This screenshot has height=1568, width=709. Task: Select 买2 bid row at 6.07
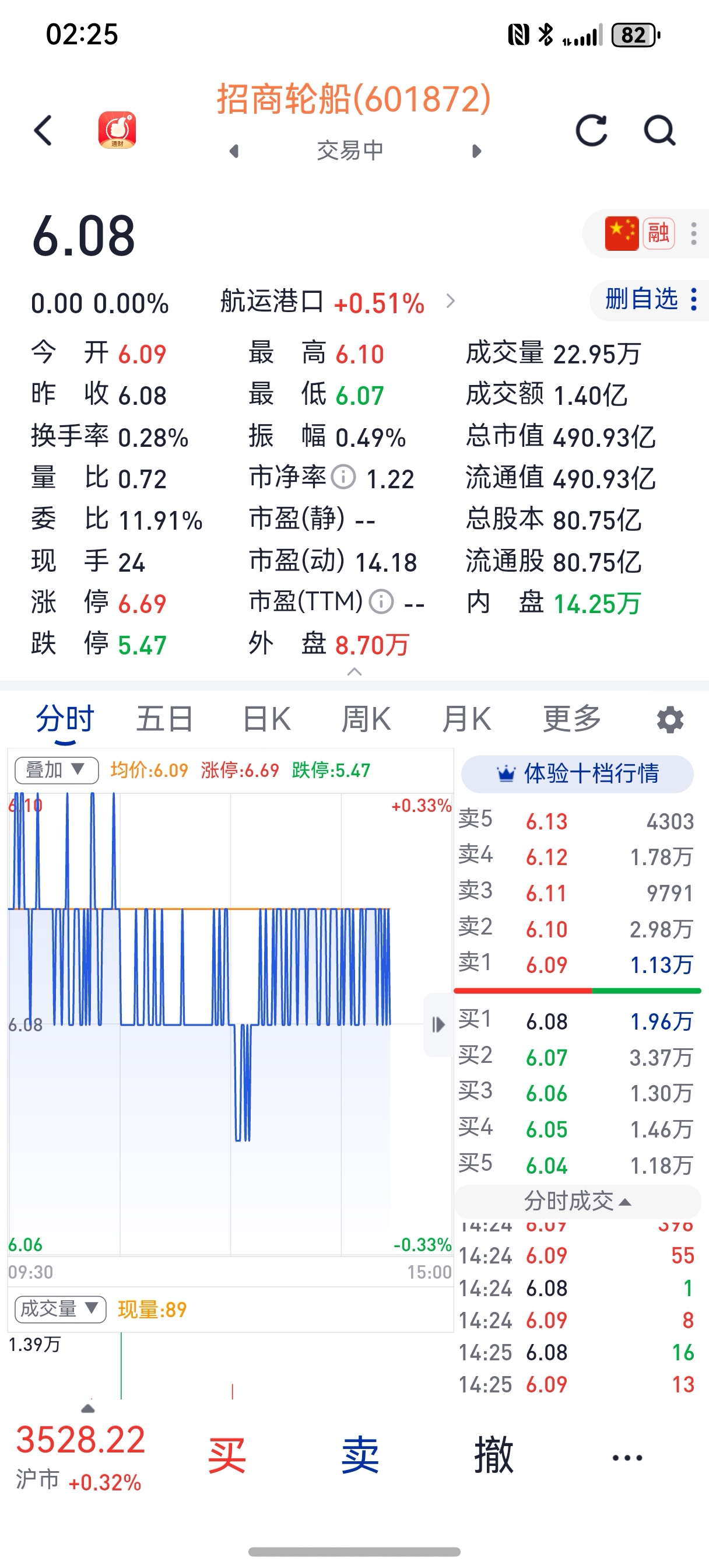point(576,1058)
